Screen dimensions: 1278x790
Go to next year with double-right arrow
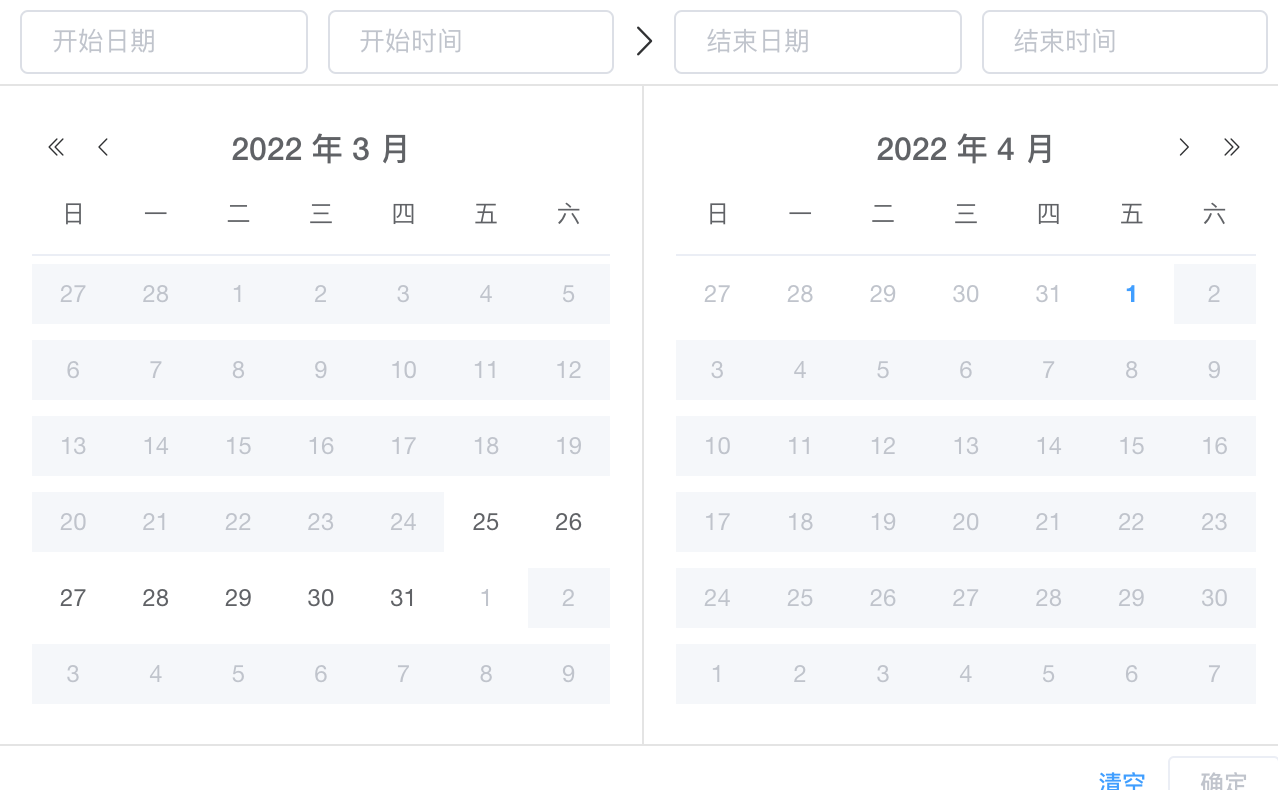1231,147
